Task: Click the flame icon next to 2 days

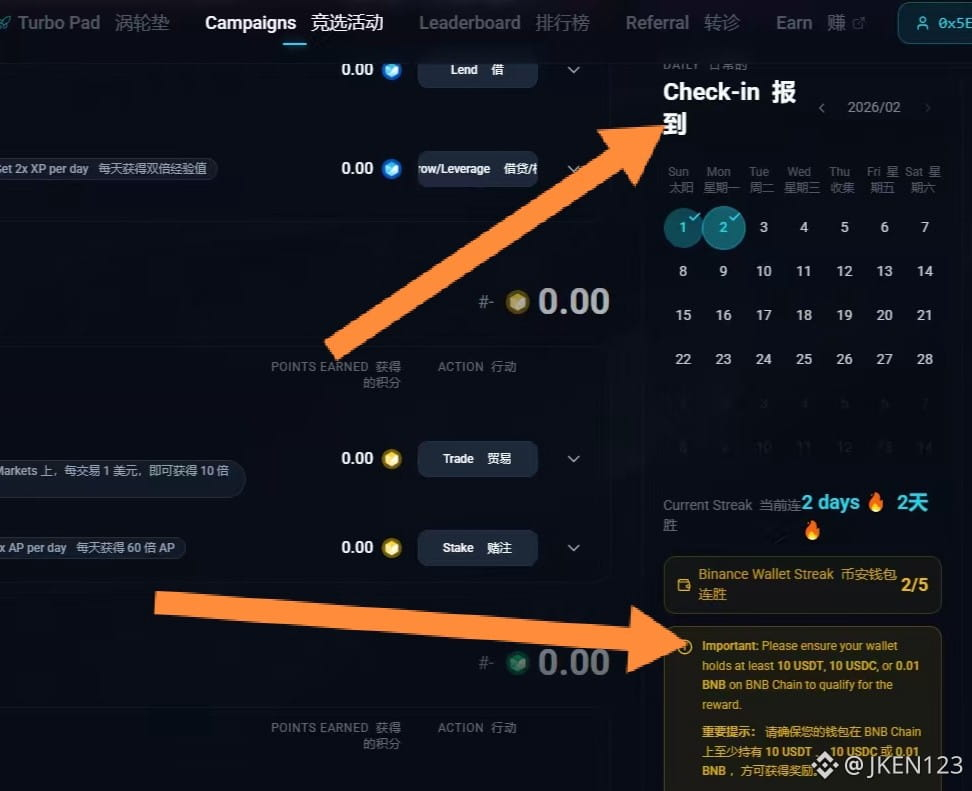Action: 875,502
